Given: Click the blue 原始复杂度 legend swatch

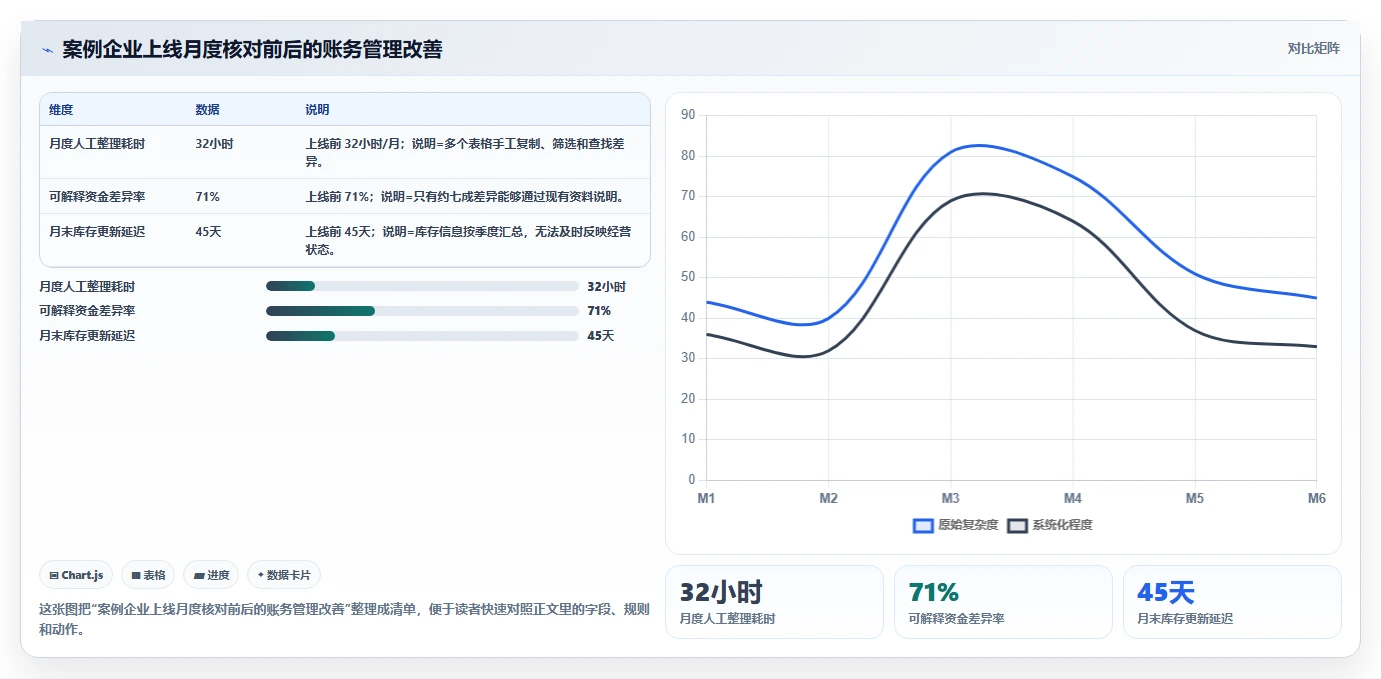Looking at the screenshot, I should tap(923, 525).
